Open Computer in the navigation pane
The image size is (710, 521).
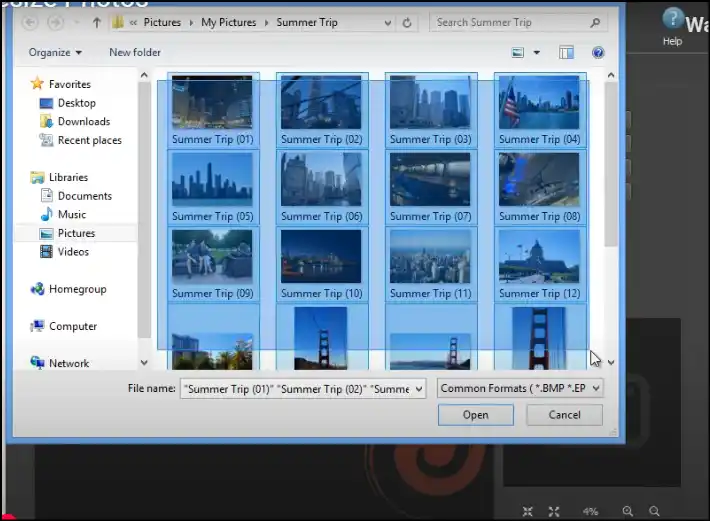pos(63,326)
